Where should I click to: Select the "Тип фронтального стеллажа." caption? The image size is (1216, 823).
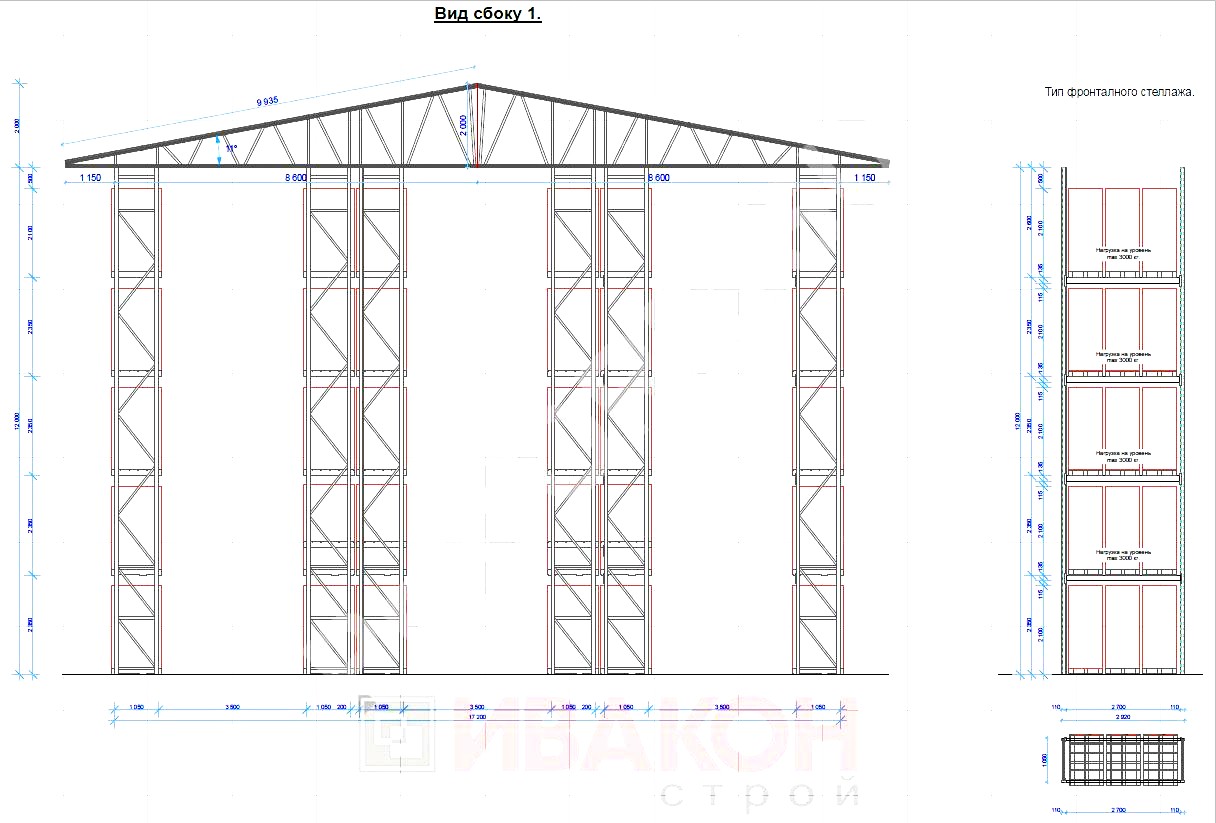[1119, 92]
